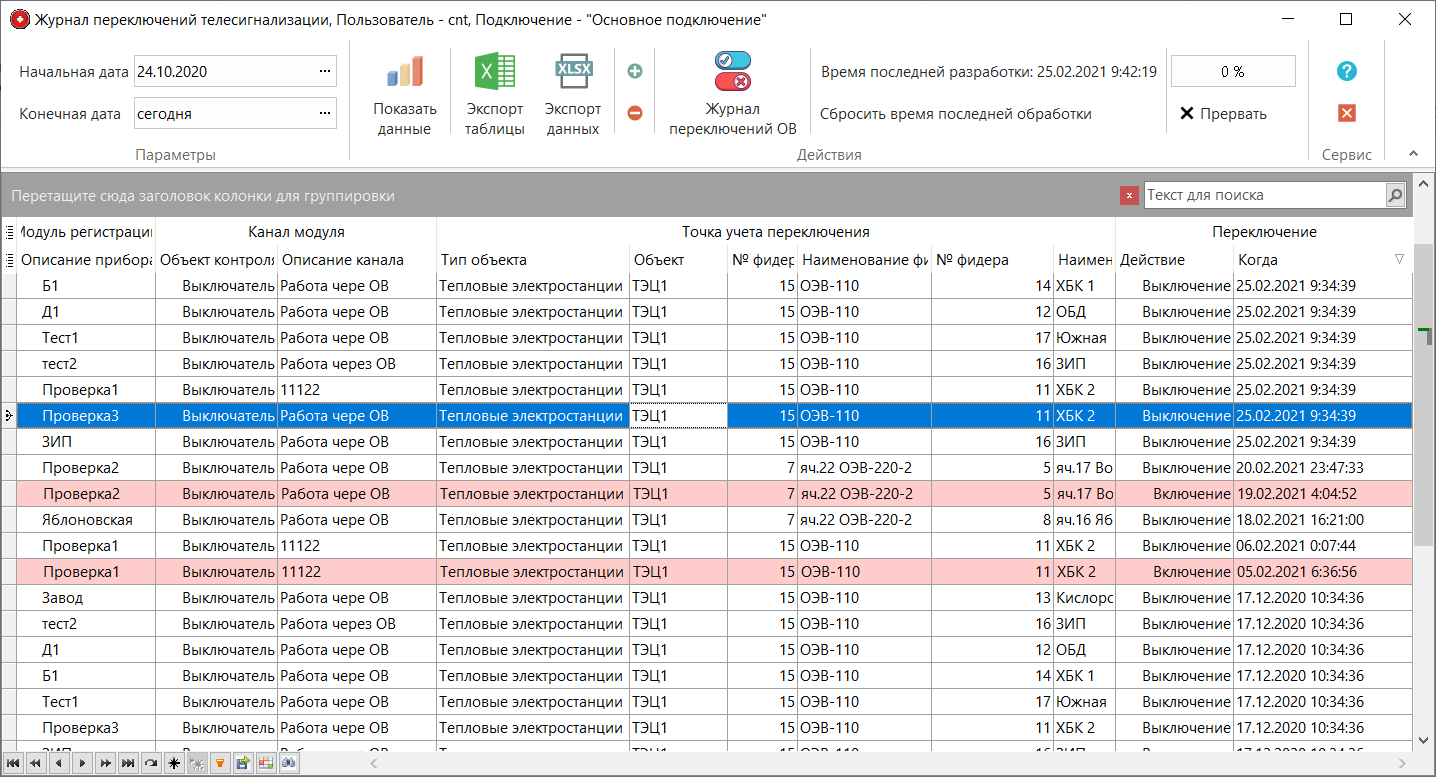The height and width of the screenshot is (777, 1436).
Task: Apply filter using the orange funnel icon
Action: tap(220, 762)
